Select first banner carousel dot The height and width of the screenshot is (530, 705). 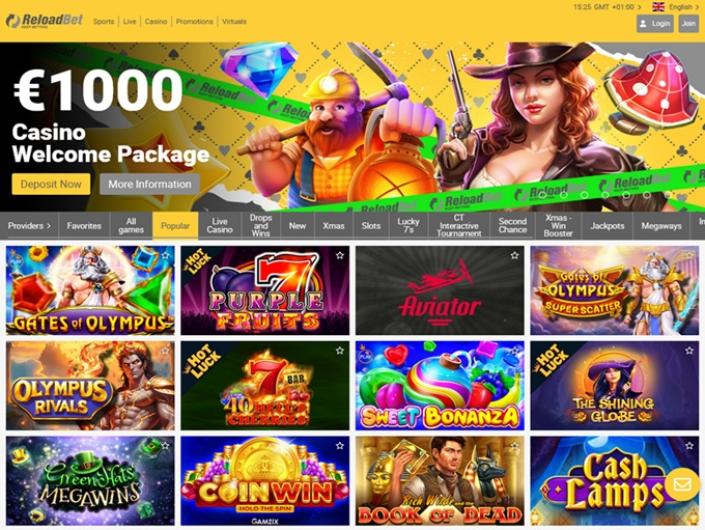[x=543, y=195]
